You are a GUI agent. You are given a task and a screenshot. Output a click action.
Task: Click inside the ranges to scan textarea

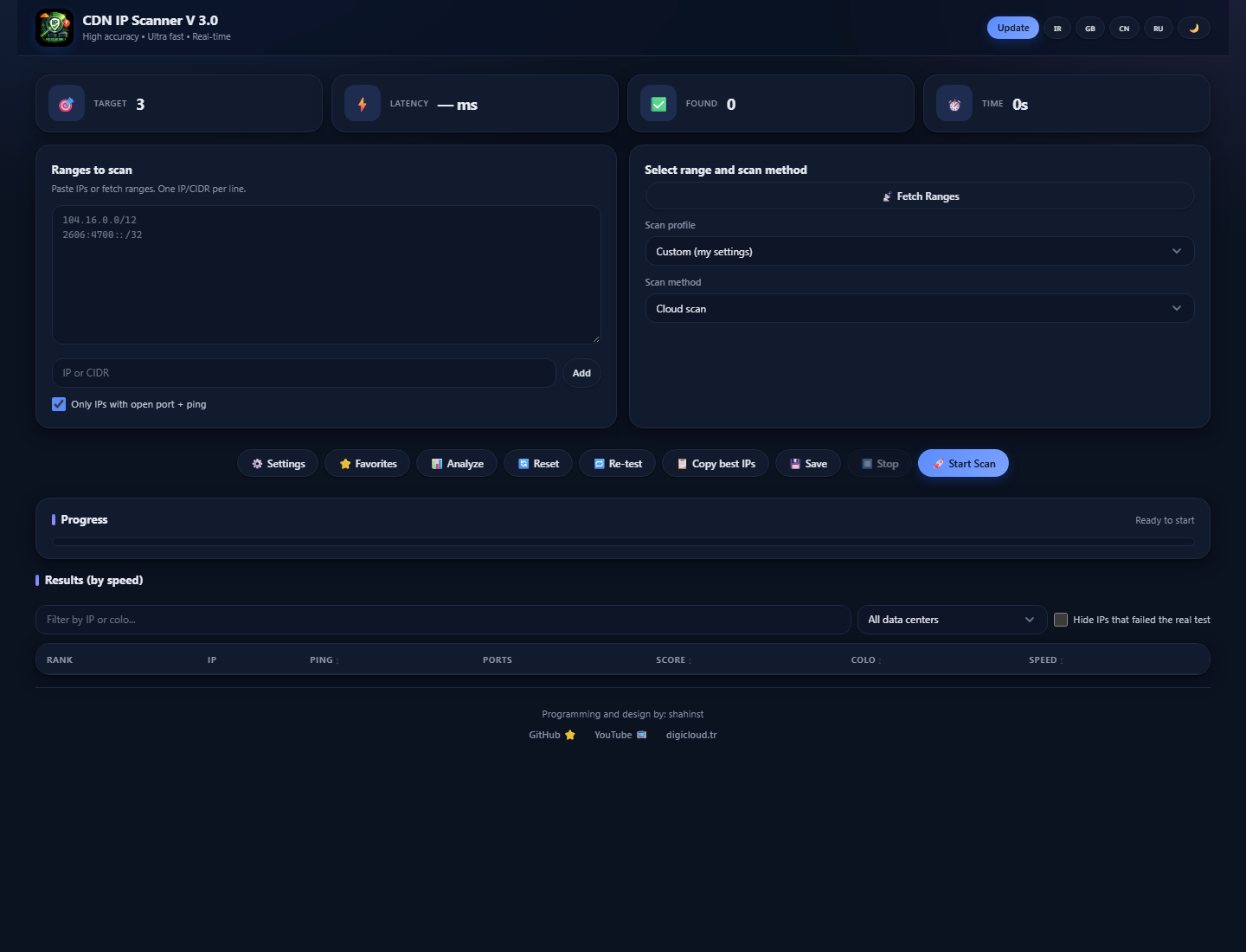click(326, 274)
